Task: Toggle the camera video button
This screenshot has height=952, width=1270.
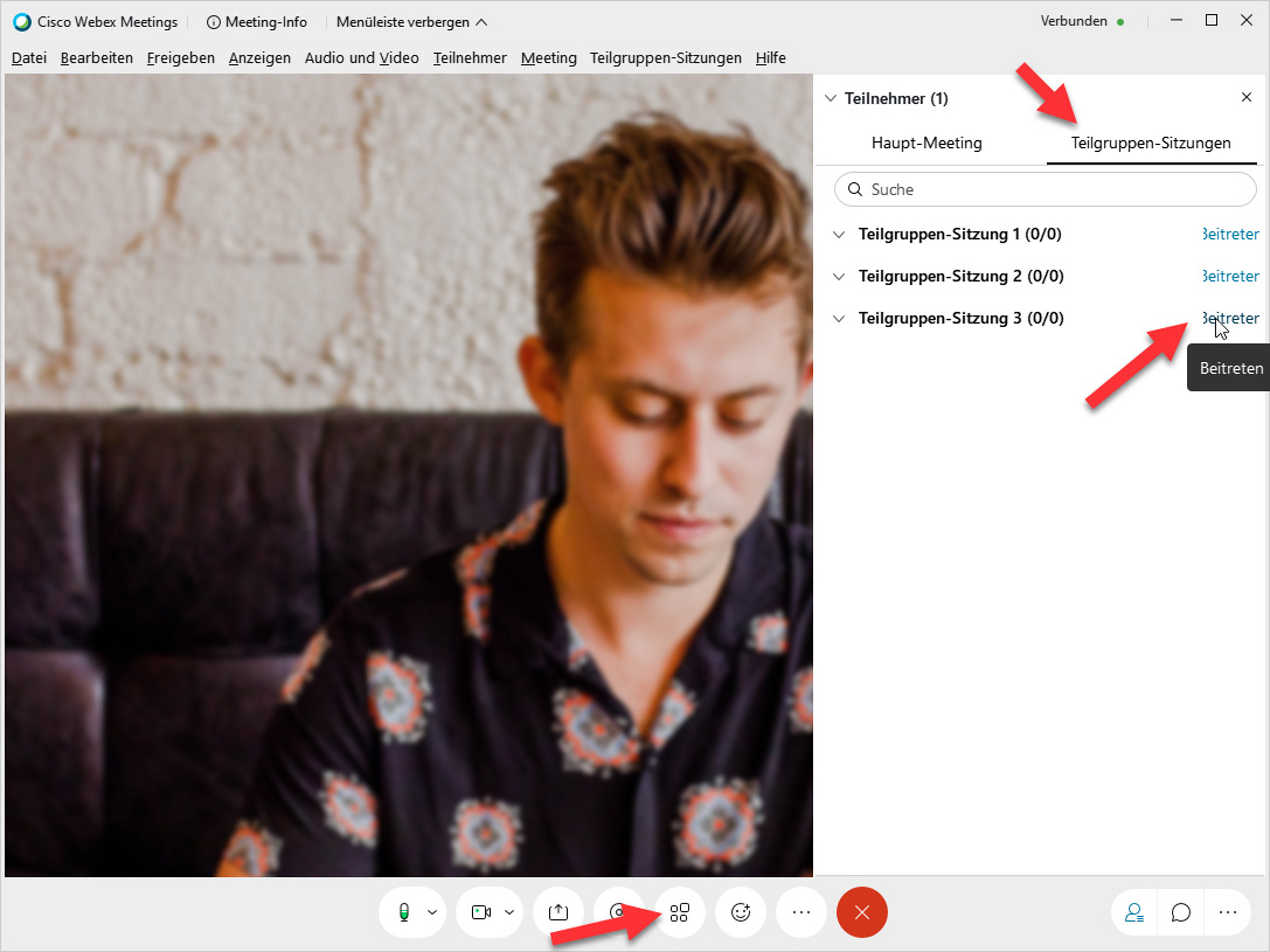Action: pyautogui.click(x=481, y=912)
